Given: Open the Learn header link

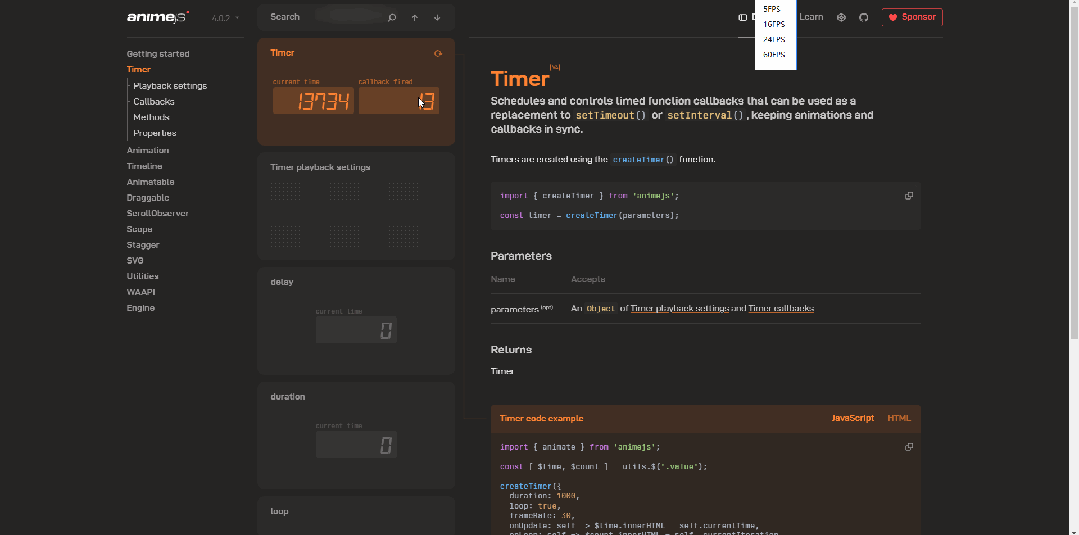Looking at the screenshot, I should click(811, 17).
